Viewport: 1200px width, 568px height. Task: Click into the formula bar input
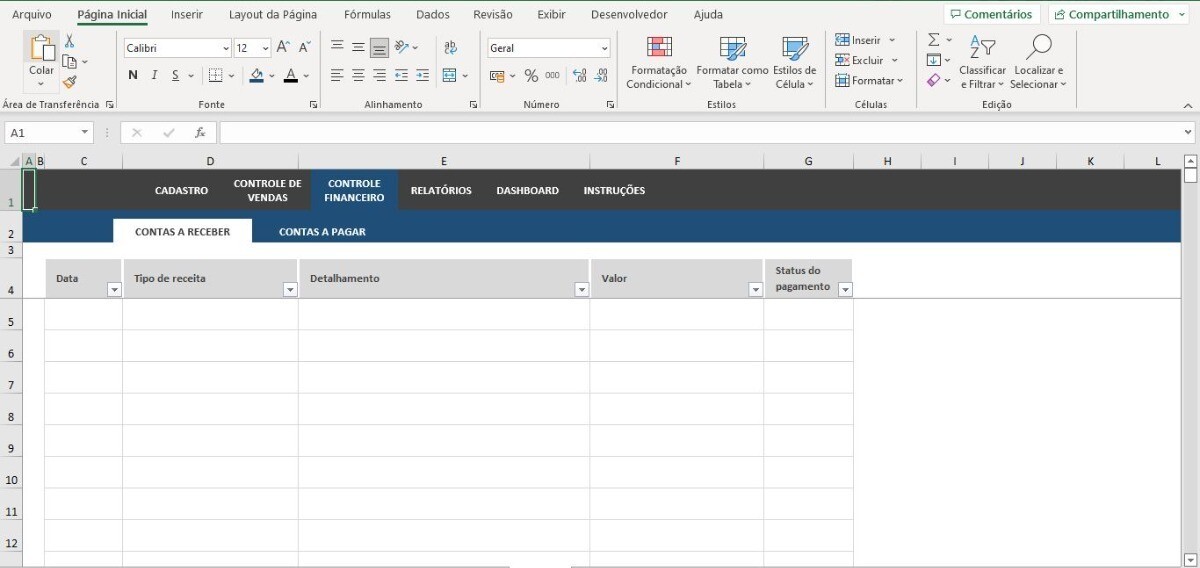pos(700,132)
